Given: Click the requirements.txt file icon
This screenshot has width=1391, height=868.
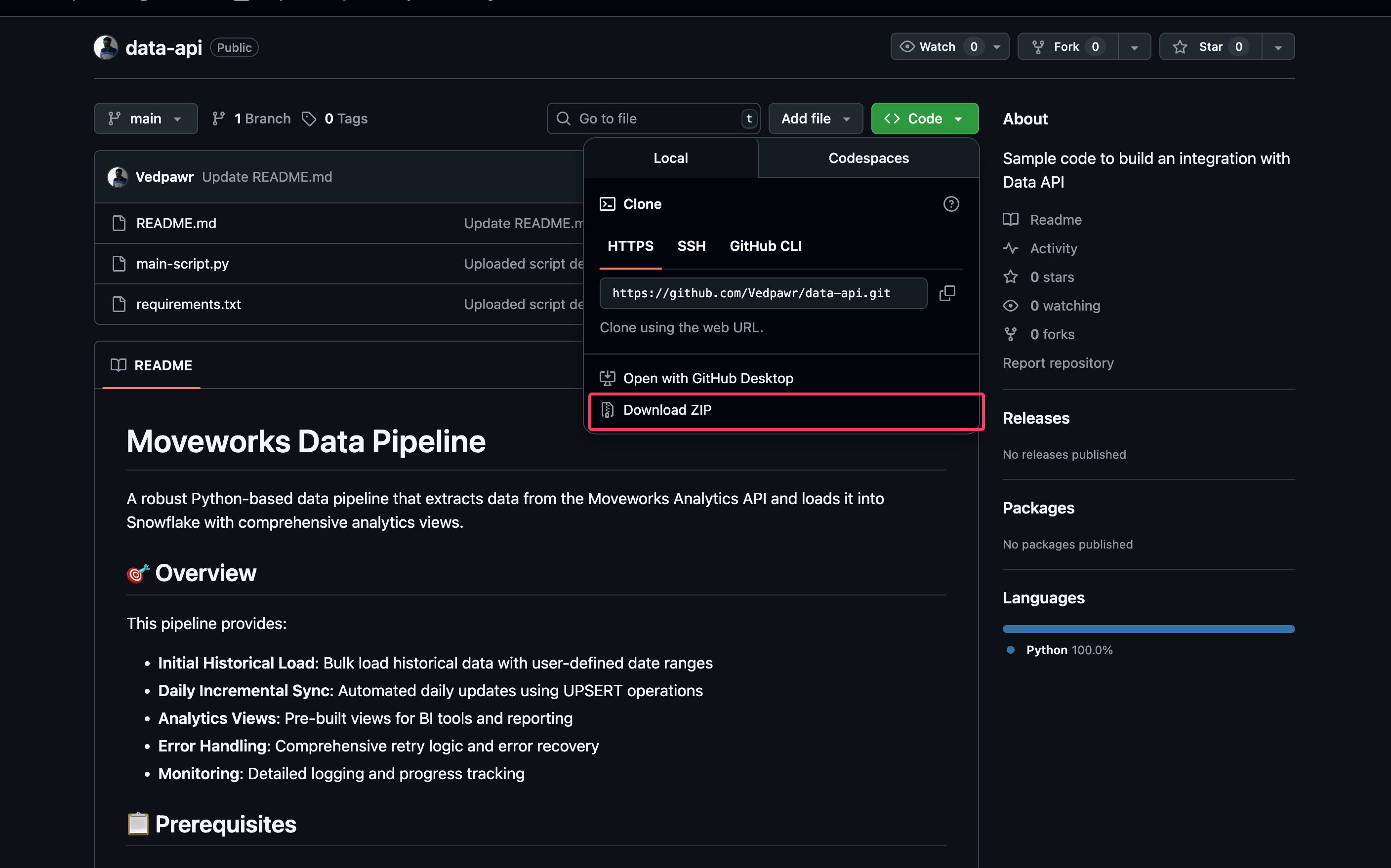Looking at the screenshot, I should [x=119, y=304].
